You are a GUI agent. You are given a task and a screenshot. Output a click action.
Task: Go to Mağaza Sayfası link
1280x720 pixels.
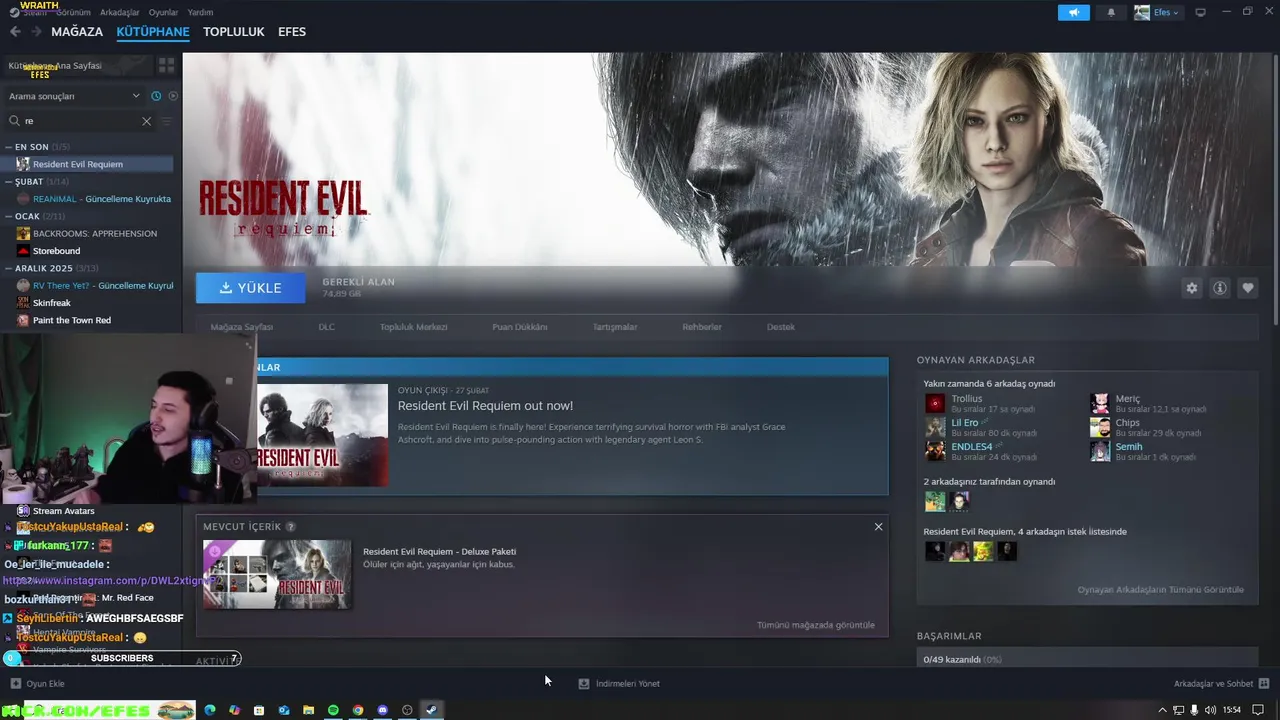(241, 327)
